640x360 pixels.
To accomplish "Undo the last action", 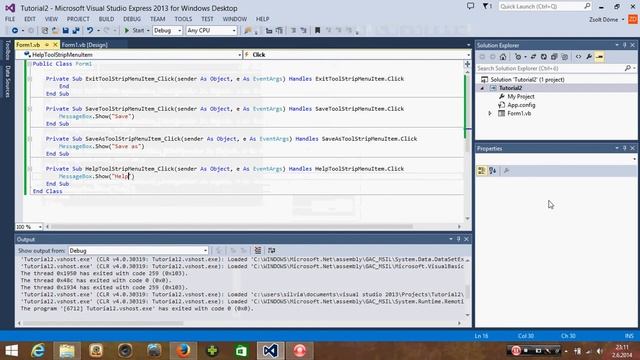I will [90, 31].
